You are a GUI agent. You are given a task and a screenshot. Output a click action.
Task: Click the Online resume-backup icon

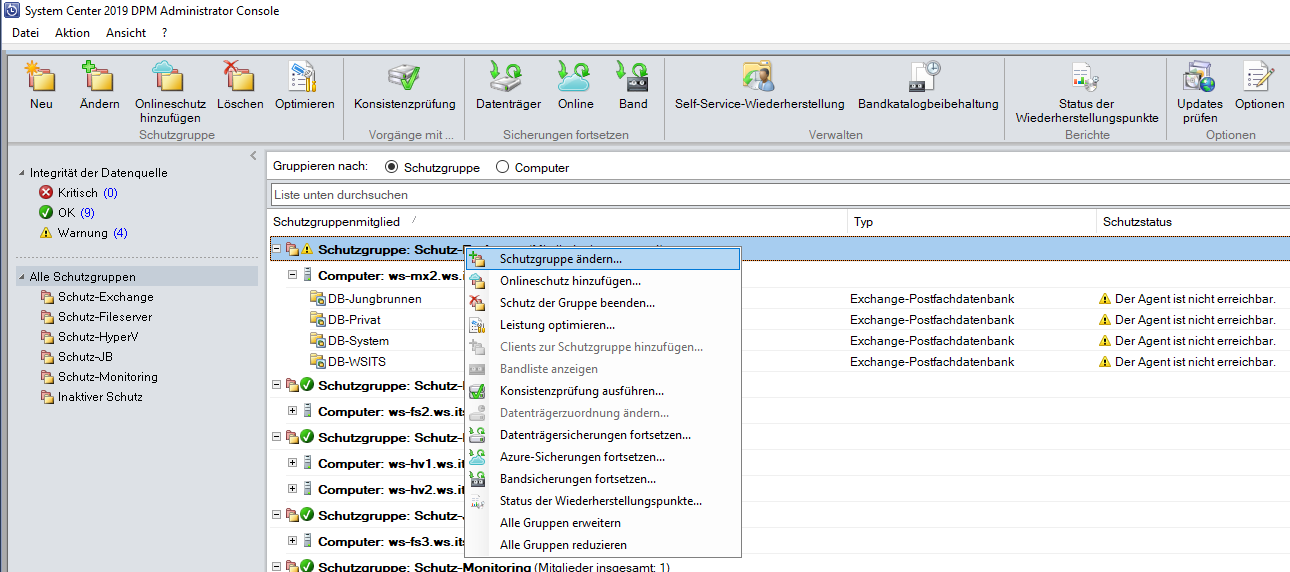coord(575,77)
